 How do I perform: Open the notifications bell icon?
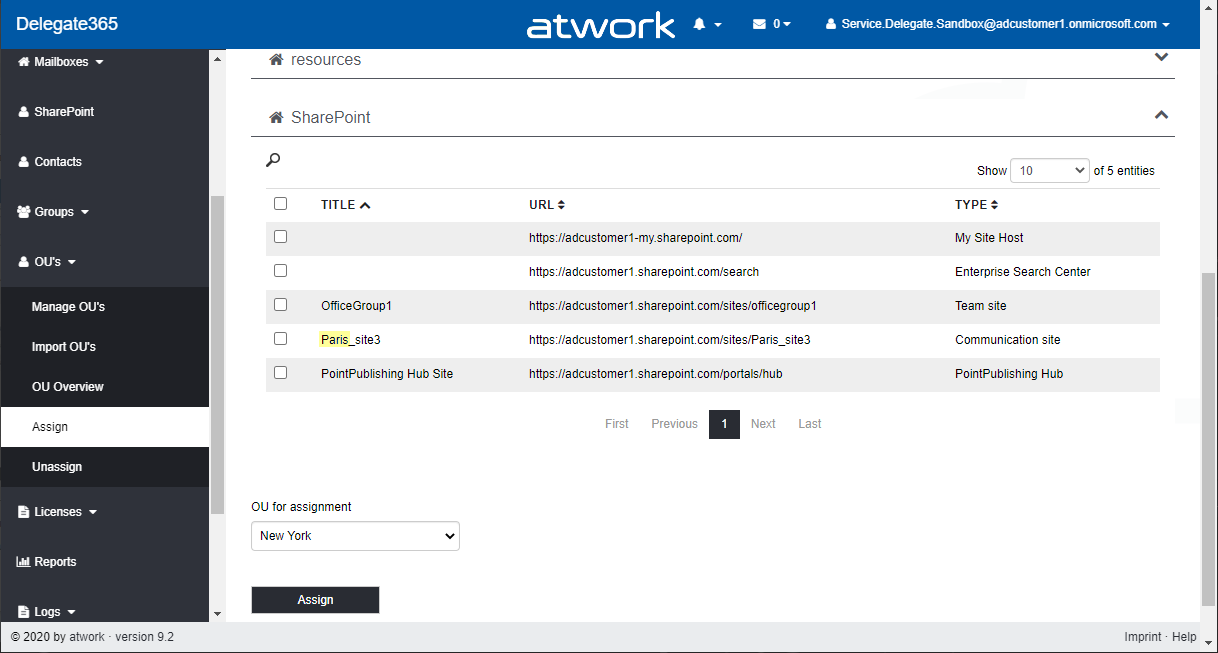700,24
